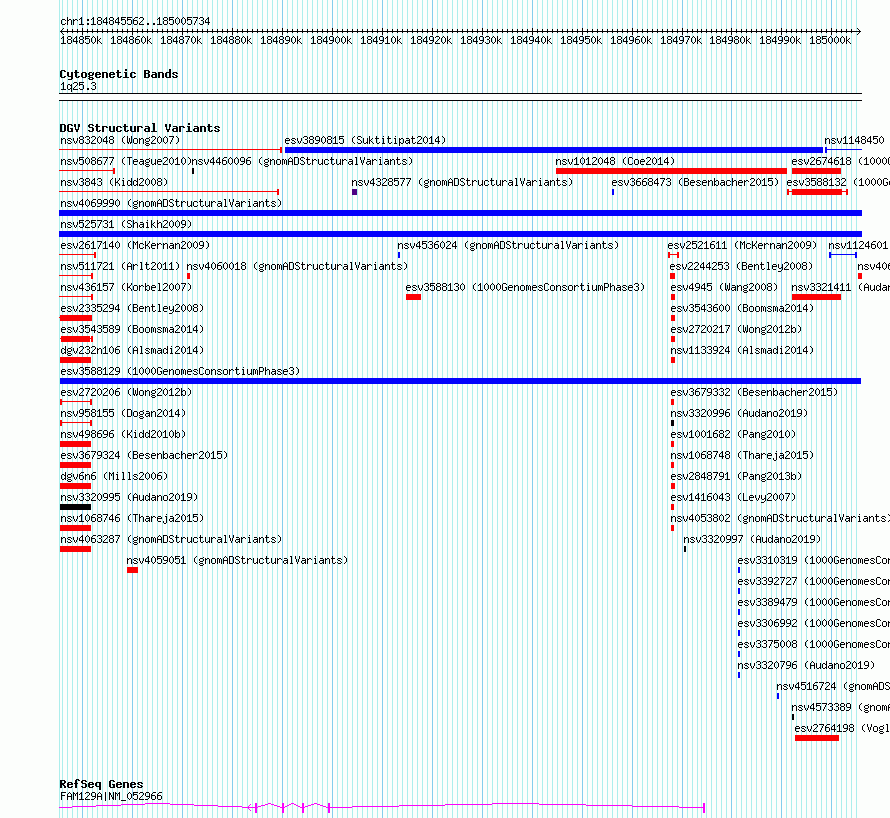The height and width of the screenshot is (818, 890).
Task: Open nsv4063287 (gnomADStructuralVariants) label
Action: (x=171, y=539)
